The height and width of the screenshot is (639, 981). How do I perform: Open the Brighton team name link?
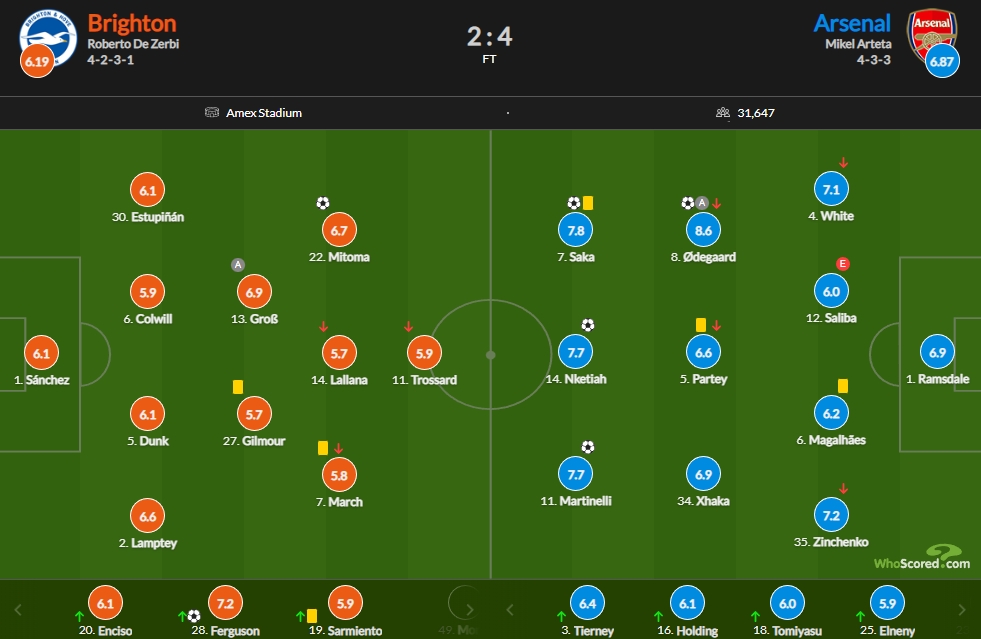coord(132,23)
